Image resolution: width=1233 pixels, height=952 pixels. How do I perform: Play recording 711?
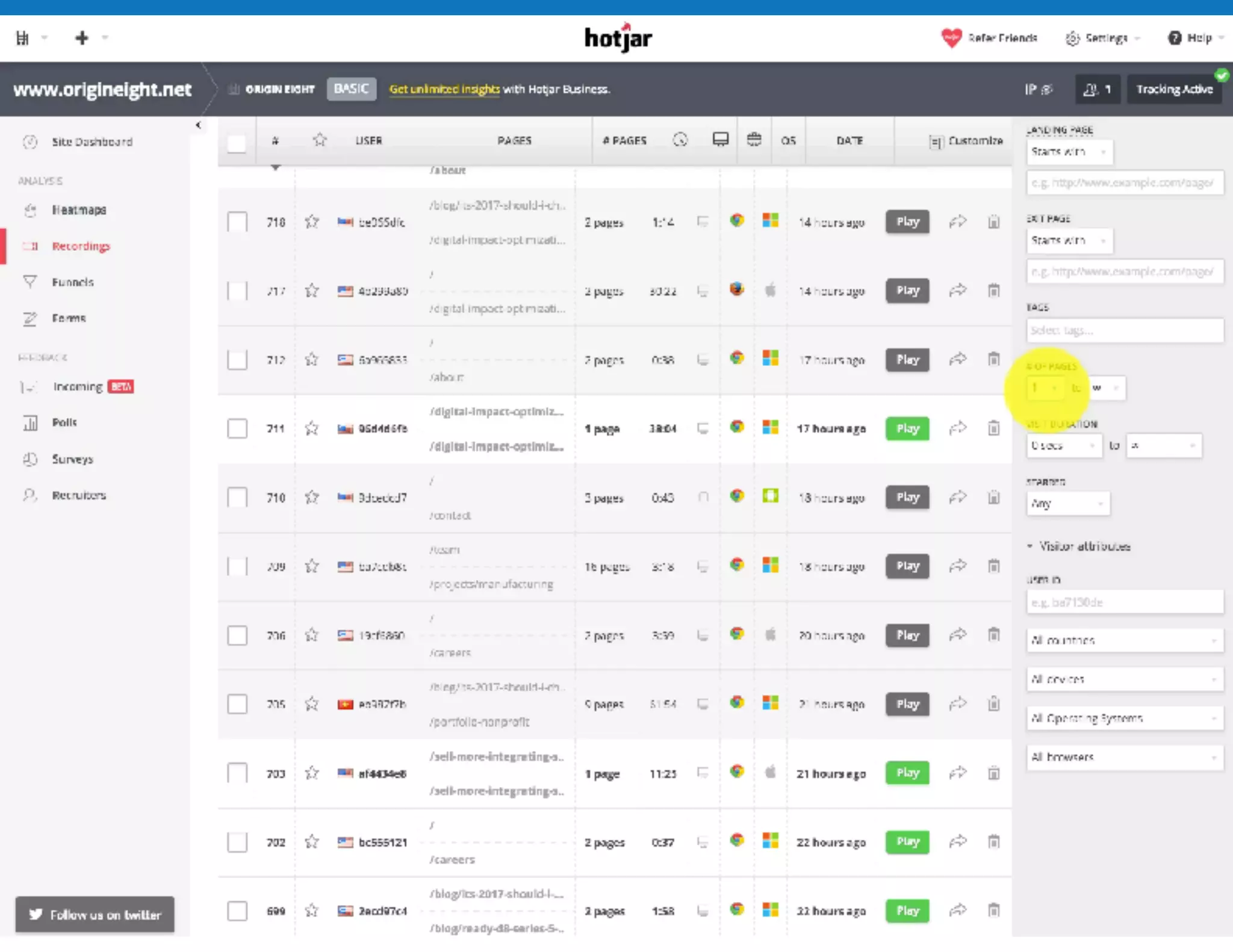[x=907, y=428]
